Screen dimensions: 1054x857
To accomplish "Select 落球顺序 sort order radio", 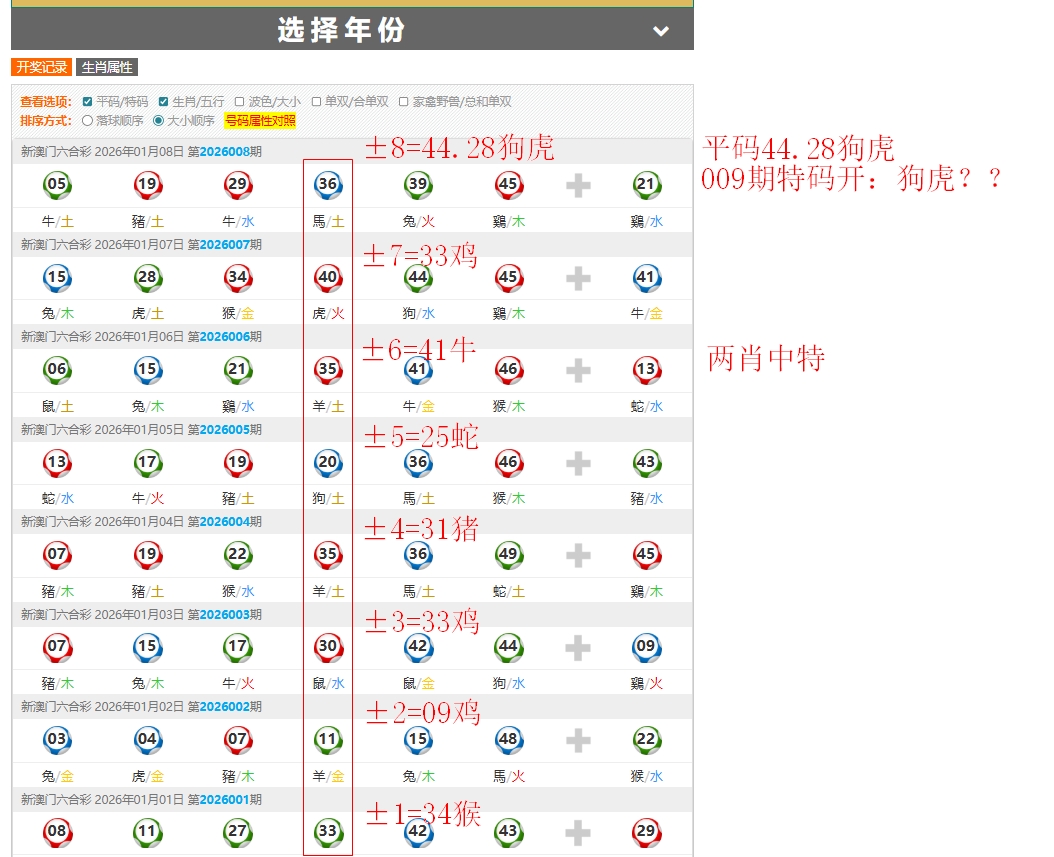I will [88, 121].
